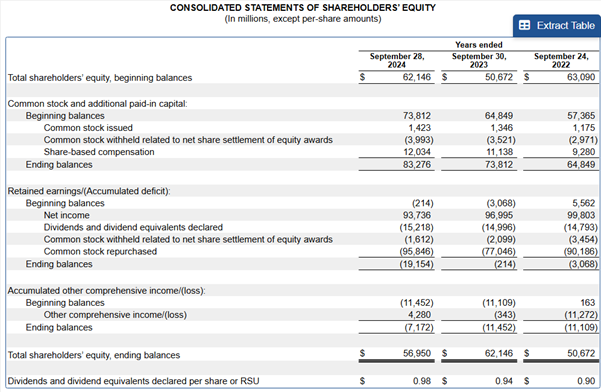This screenshot has height=392, width=601.
Task: Click the Extract Table button
Action: (x=557, y=26)
